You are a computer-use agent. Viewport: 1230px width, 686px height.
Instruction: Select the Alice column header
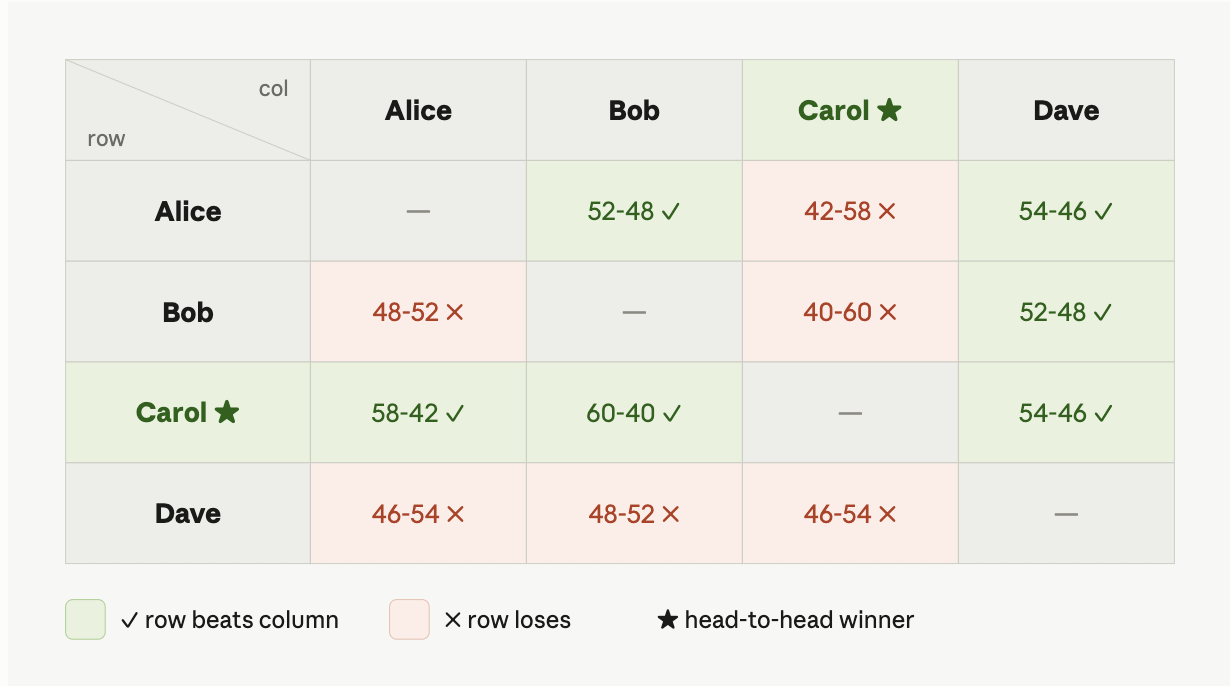click(x=418, y=110)
